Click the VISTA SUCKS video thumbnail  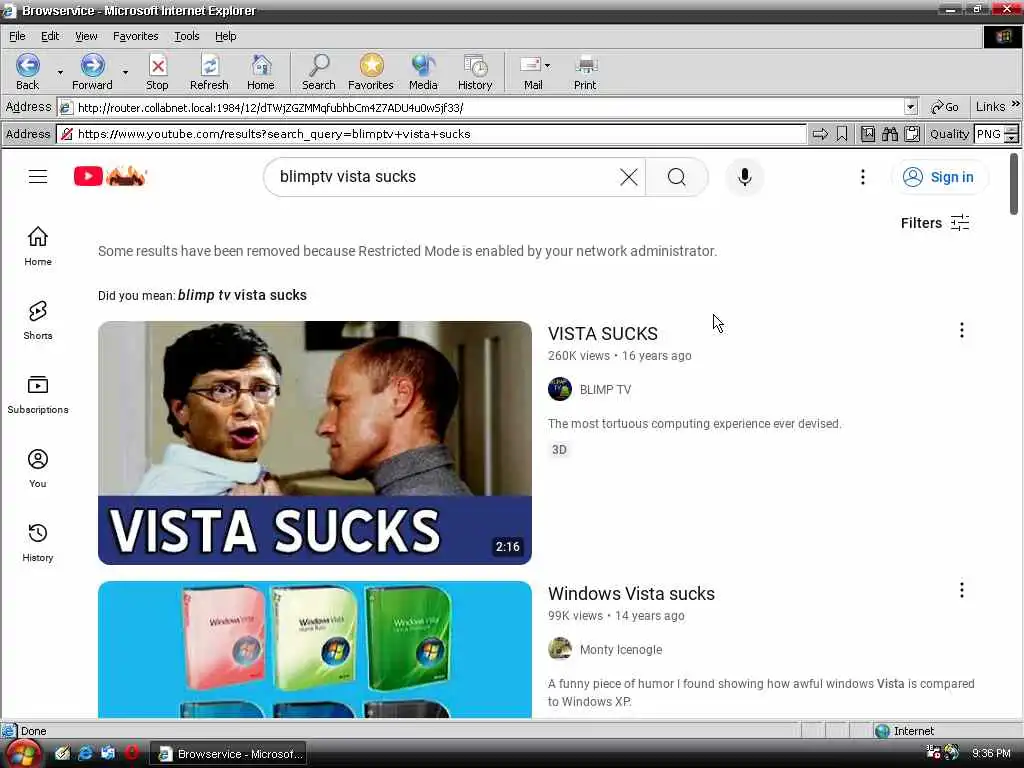315,443
